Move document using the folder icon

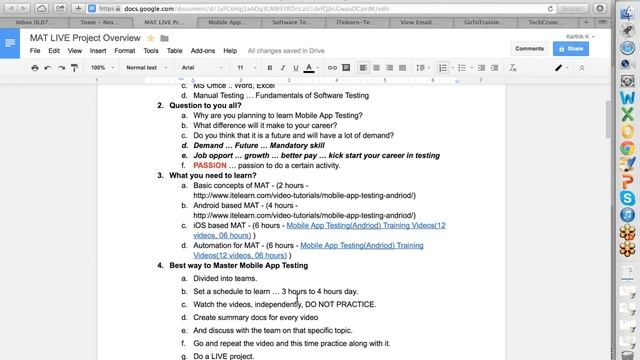pyautogui.click(x=164, y=38)
